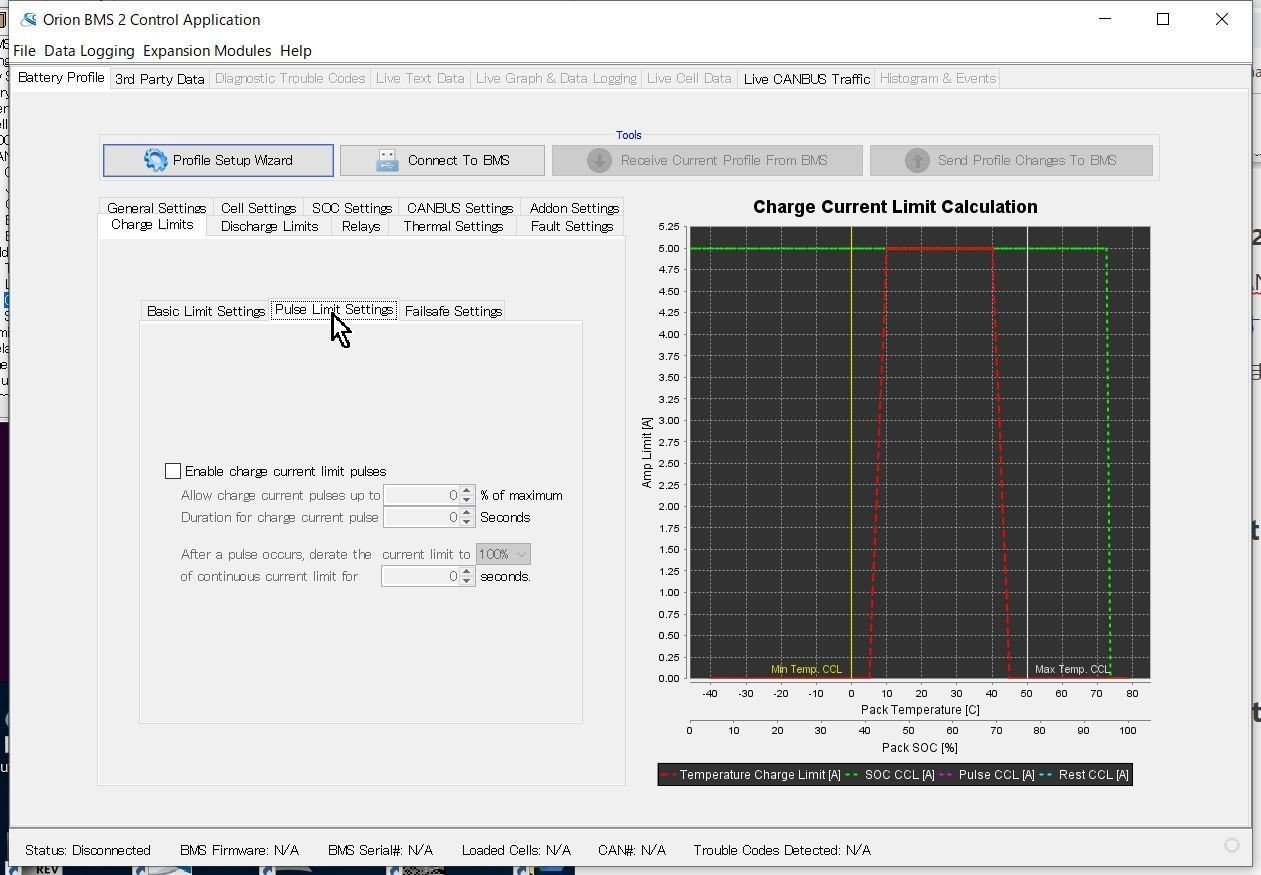Click Send Profile Changes To BMS

[1011, 160]
